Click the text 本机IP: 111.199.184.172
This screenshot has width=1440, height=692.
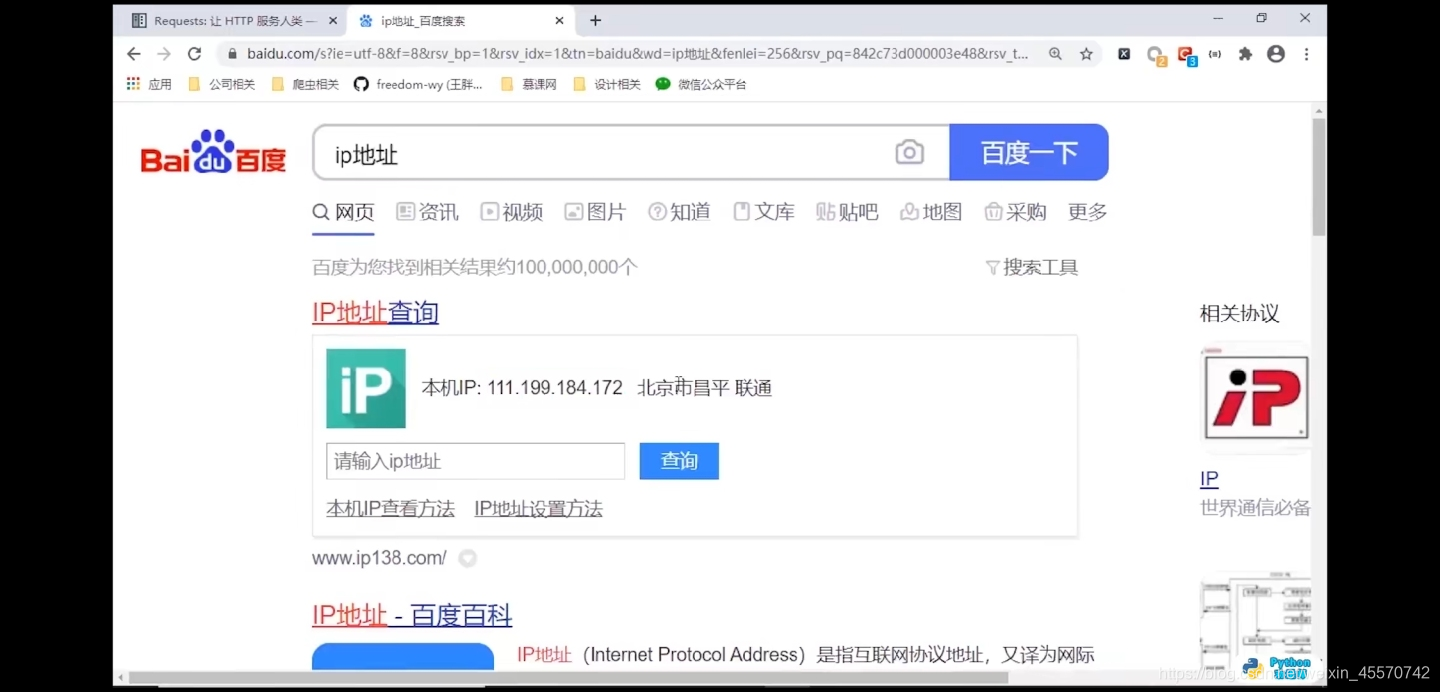(522, 388)
